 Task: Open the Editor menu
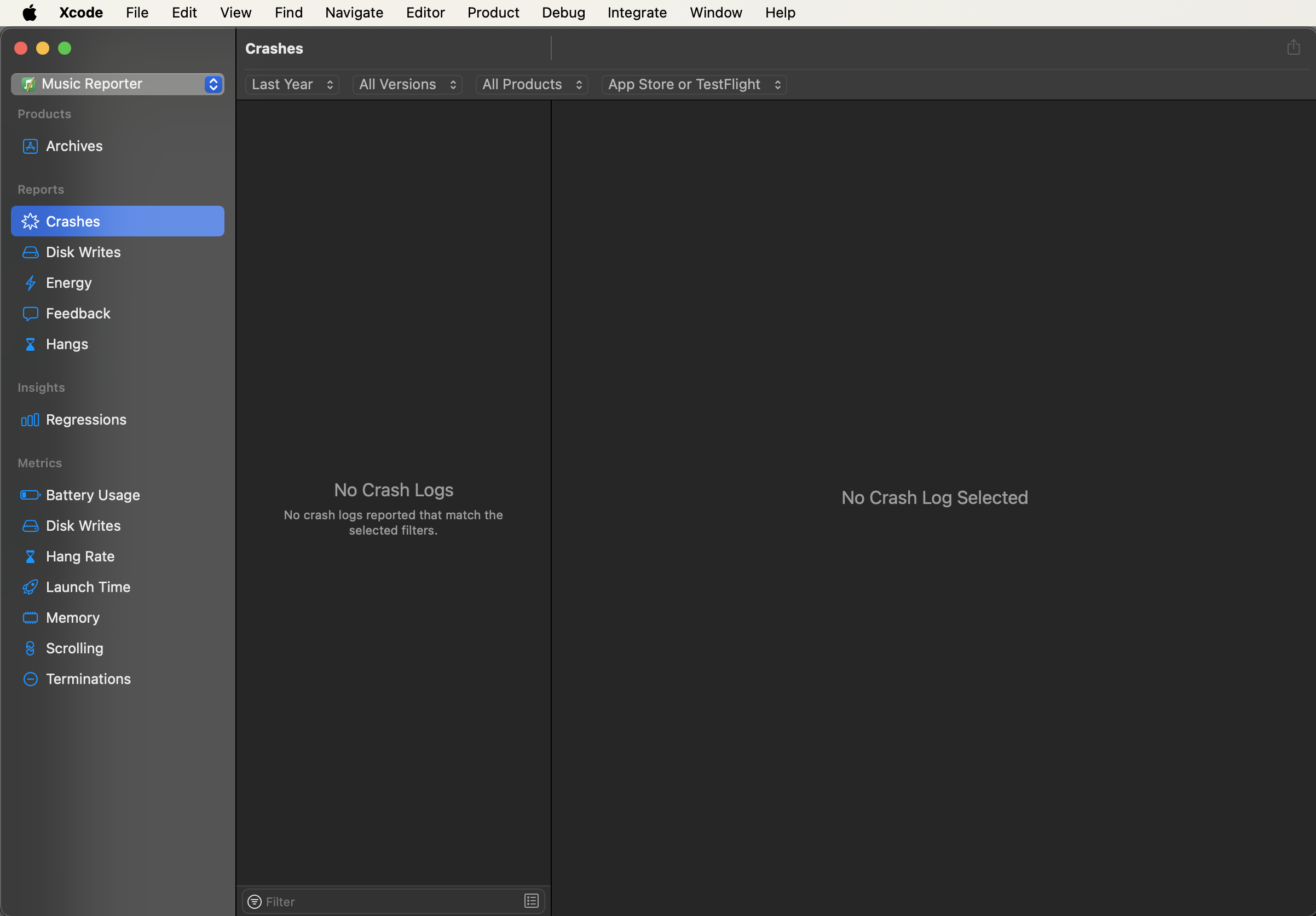point(425,13)
